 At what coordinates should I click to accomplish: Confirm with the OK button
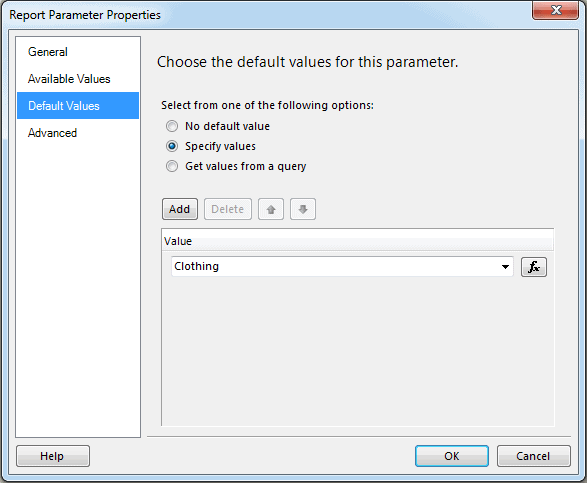[x=451, y=456]
